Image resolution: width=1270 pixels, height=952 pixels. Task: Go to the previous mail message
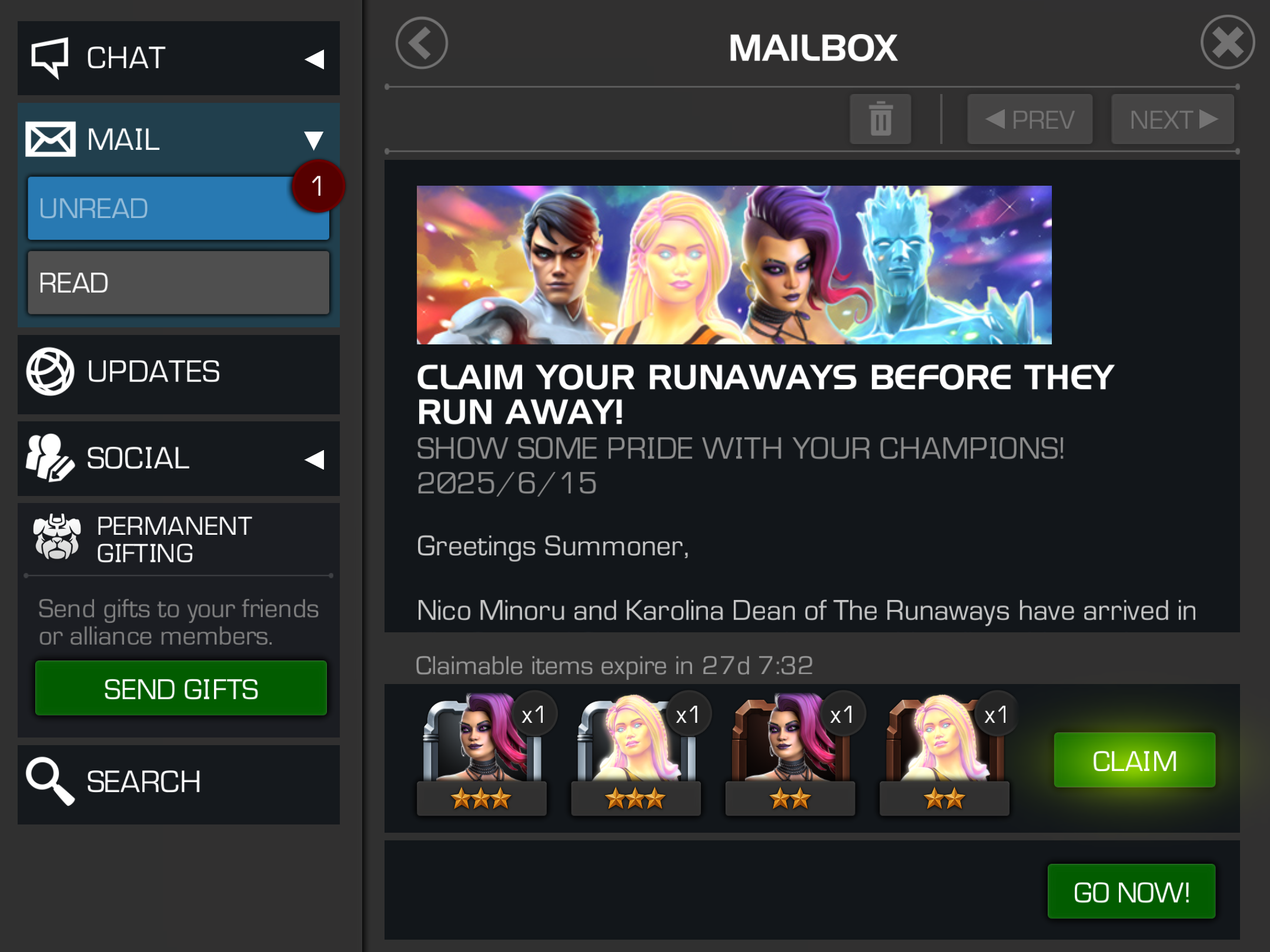(x=1030, y=119)
